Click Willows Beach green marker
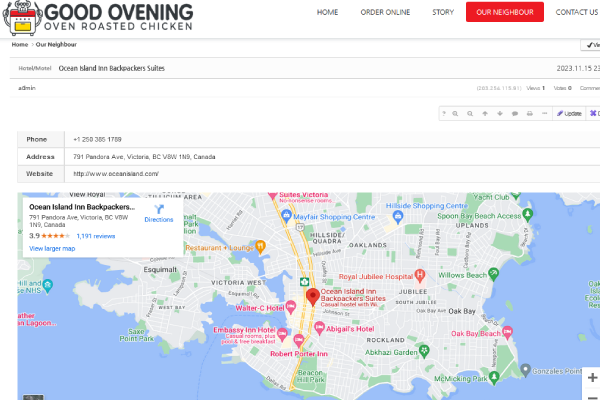600x400 pixels. (494, 274)
